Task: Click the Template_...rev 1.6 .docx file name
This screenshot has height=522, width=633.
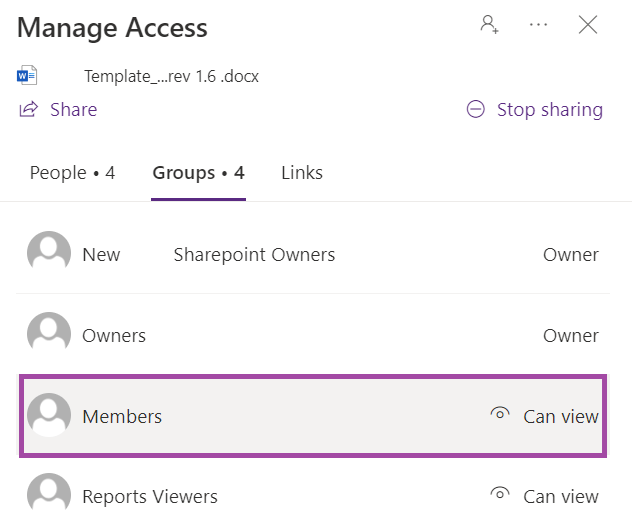Action: point(171,76)
